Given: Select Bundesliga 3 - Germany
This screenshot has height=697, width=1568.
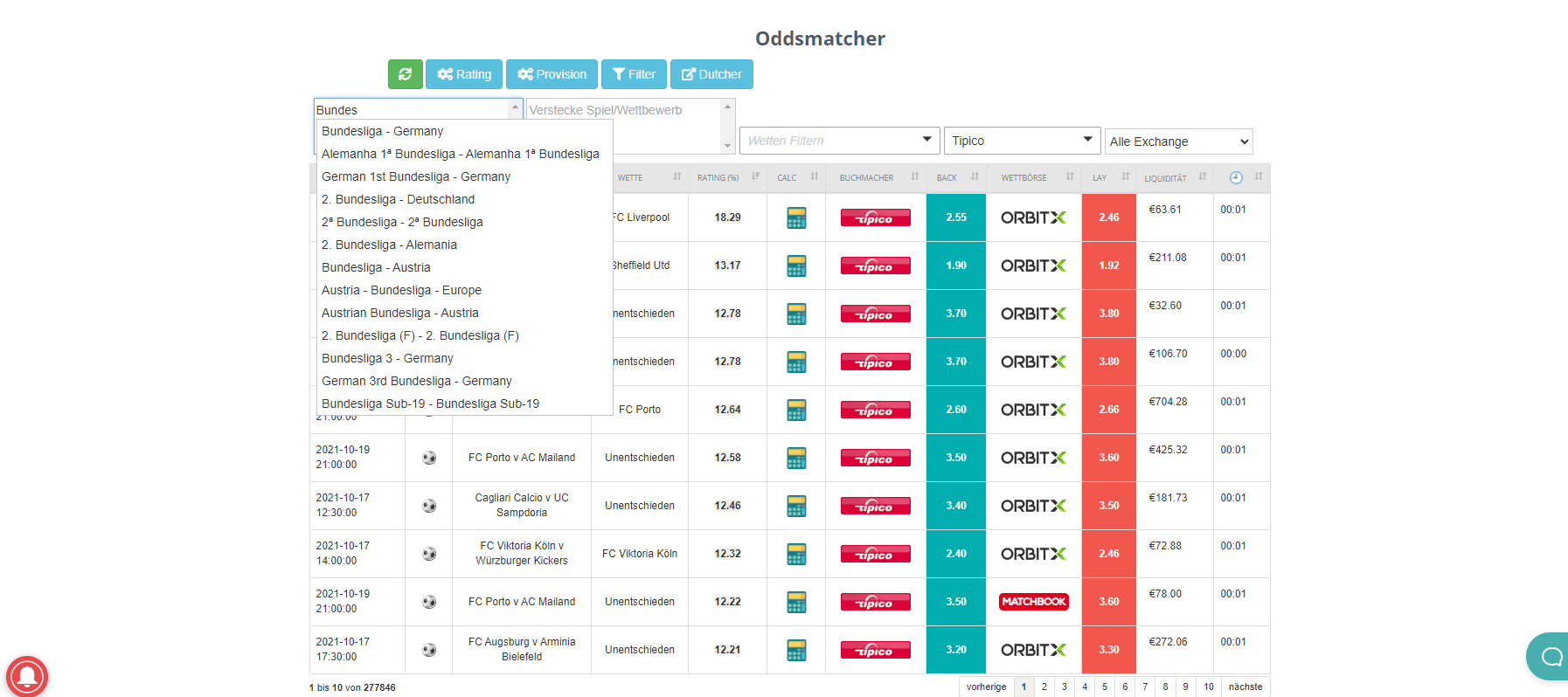Looking at the screenshot, I should click(x=464, y=358).
